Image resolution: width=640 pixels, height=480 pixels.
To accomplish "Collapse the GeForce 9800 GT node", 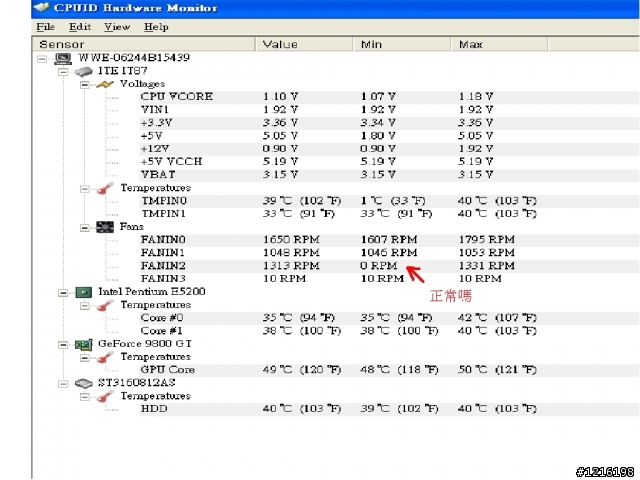I will click(63, 345).
